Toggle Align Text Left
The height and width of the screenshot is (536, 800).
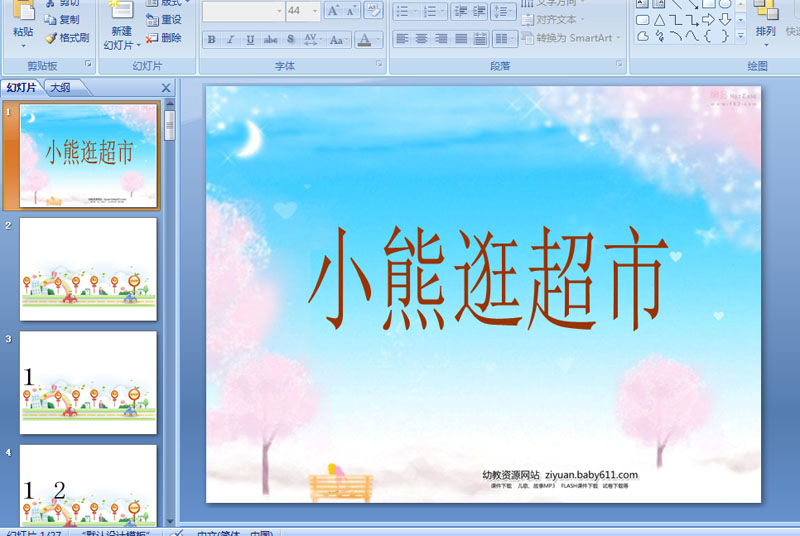click(402, 39)
